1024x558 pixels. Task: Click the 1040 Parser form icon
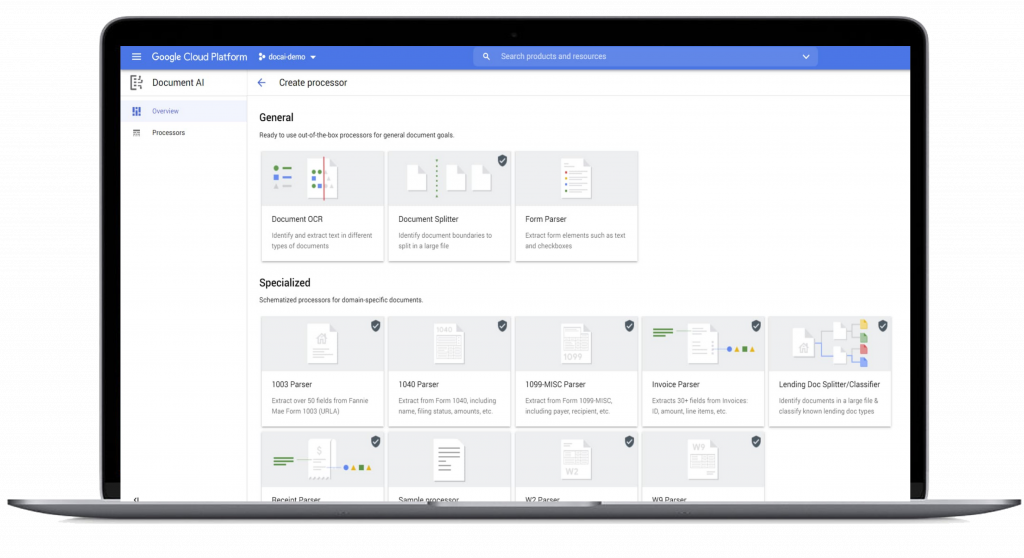tap(449, 344)
